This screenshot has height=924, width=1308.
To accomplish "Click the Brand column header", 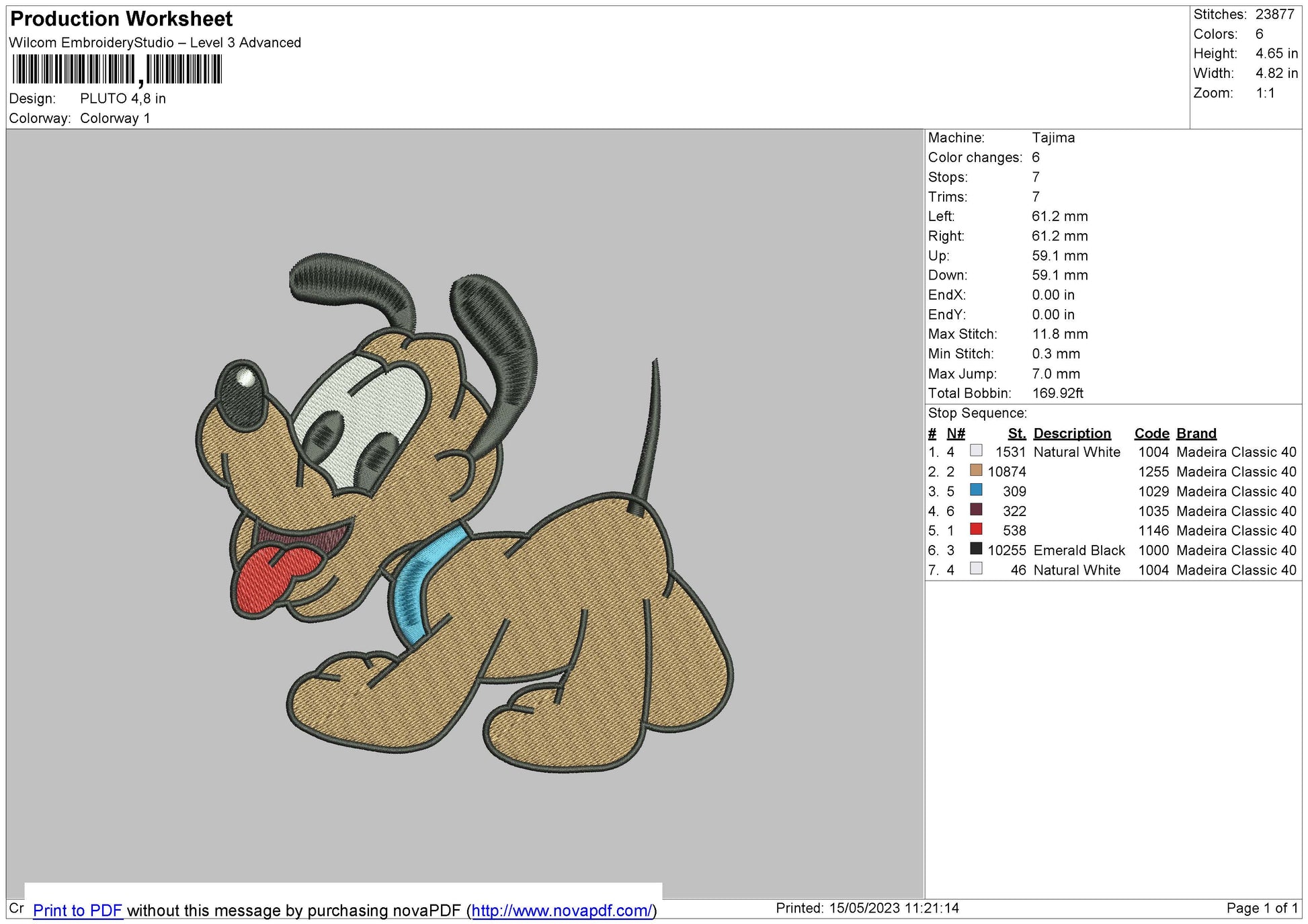I will (x=1196, y=433).
